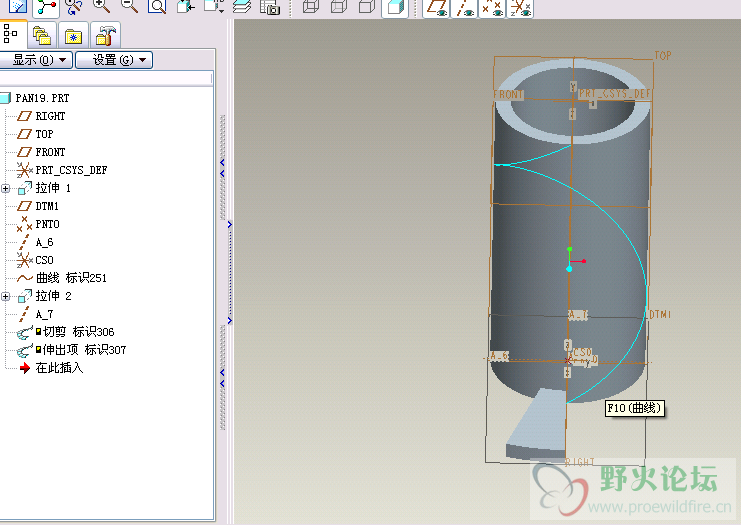Viewport: 741px width, 525px height.
Task: Open the 显示(O) dropdown menu
Action: coord(35,60)
